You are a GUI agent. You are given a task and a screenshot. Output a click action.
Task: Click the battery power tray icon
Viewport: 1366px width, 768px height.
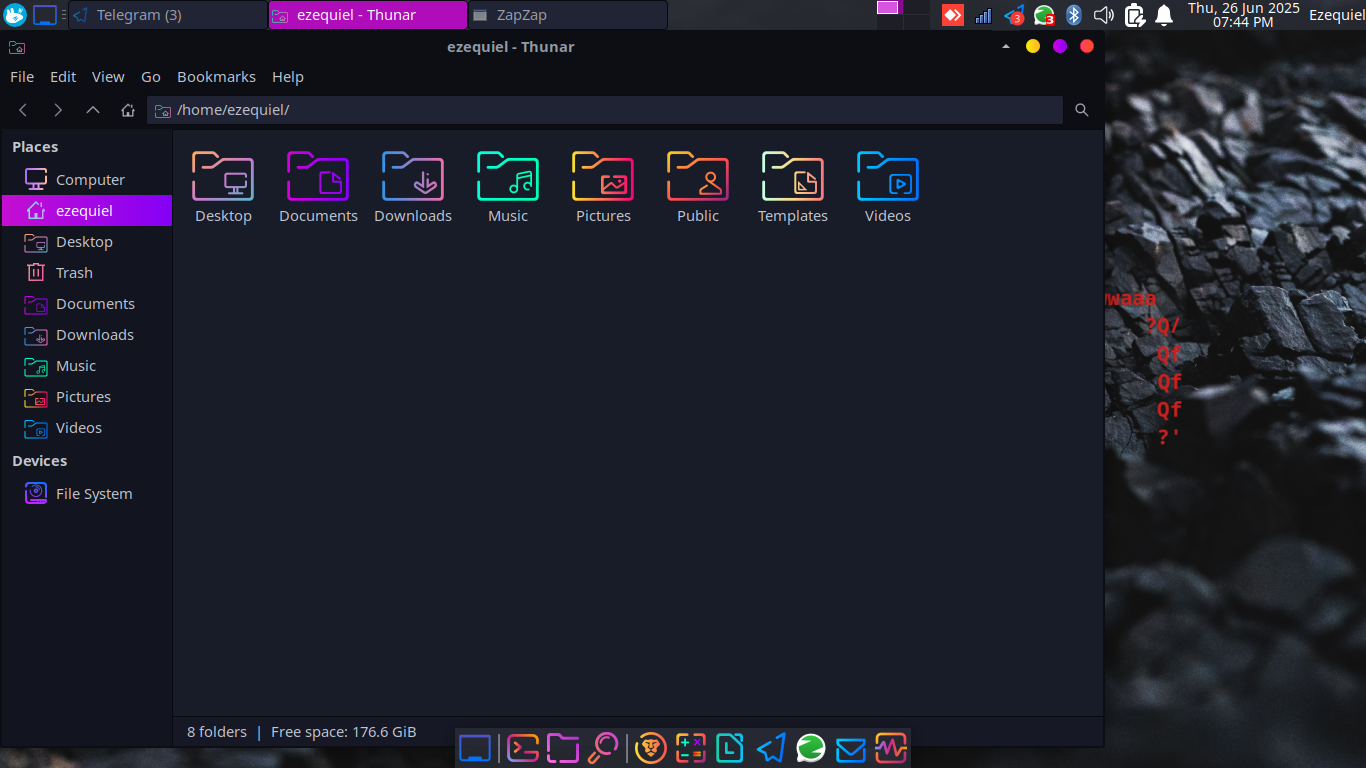(x=1134, y=15)
